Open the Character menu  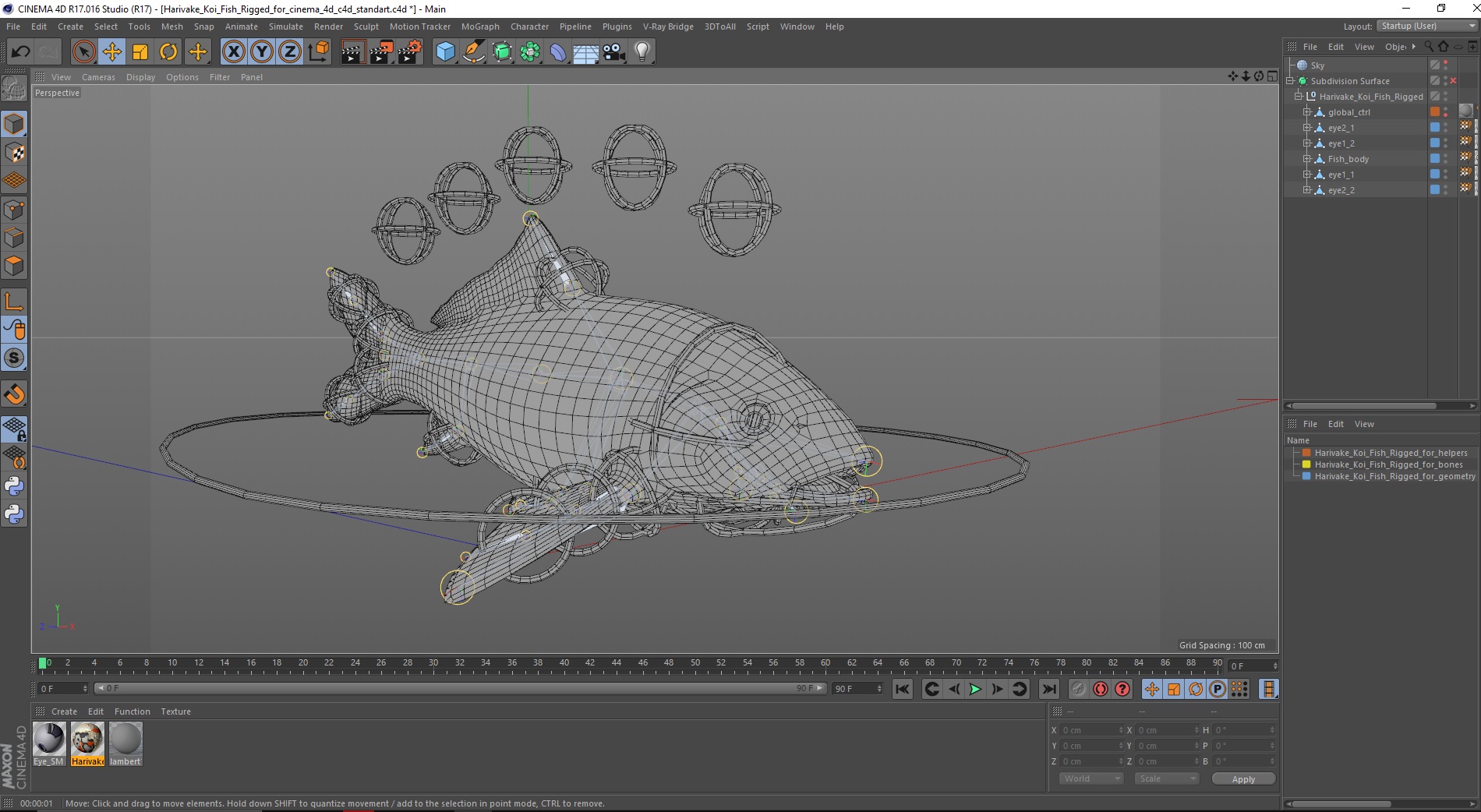tap(529, 26)
